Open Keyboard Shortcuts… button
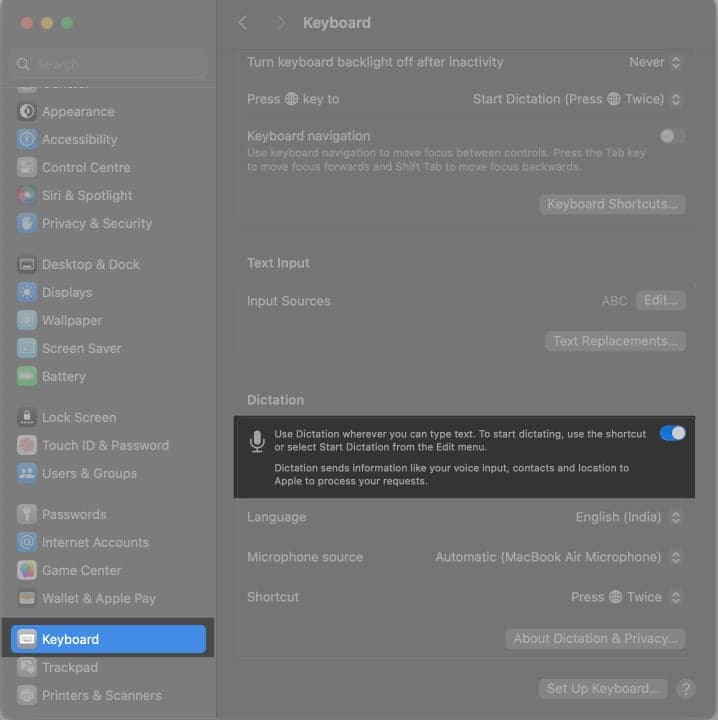The image size is (718, 720). click(612, 204)
